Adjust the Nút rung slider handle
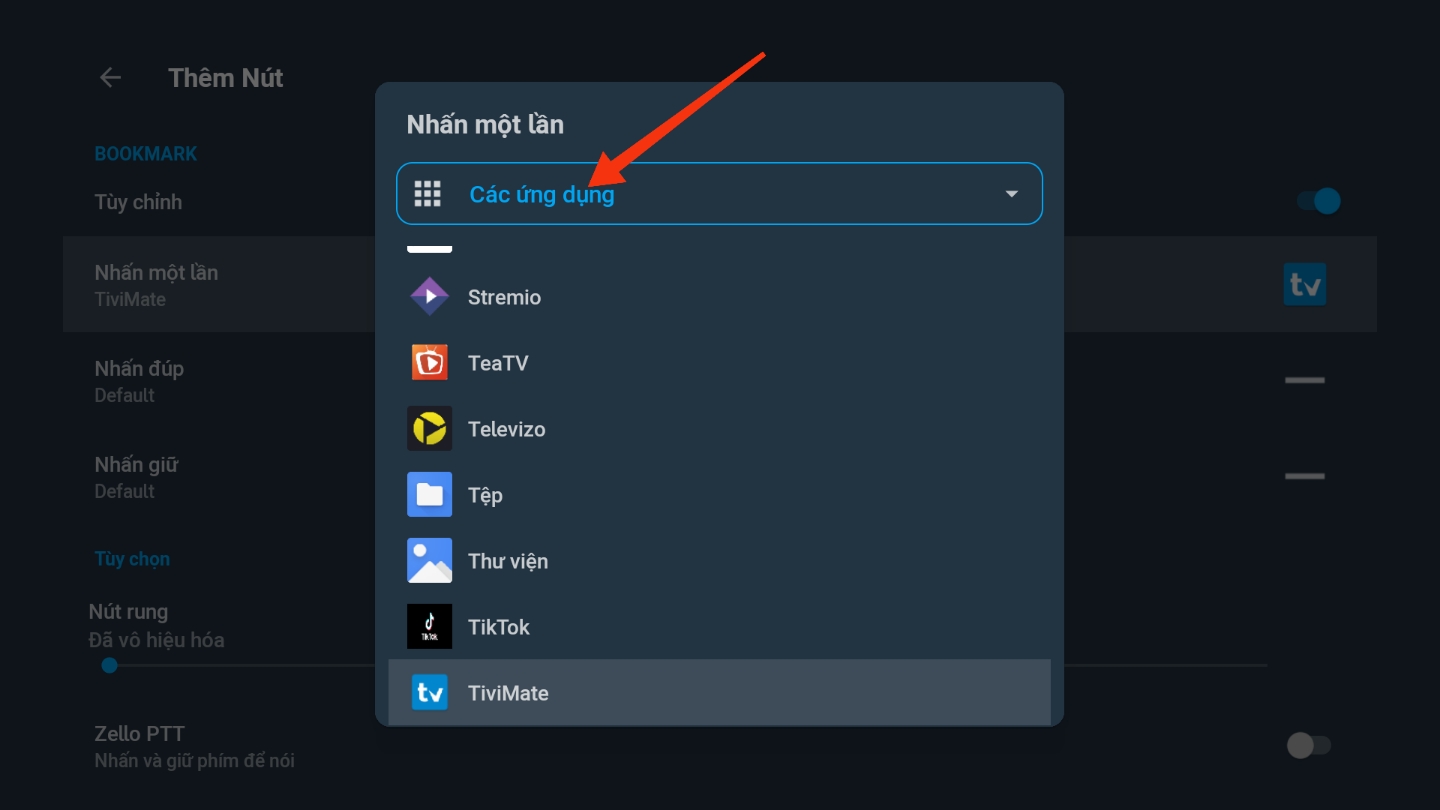Screen dimensions: 1440x810 pos(110,665)
